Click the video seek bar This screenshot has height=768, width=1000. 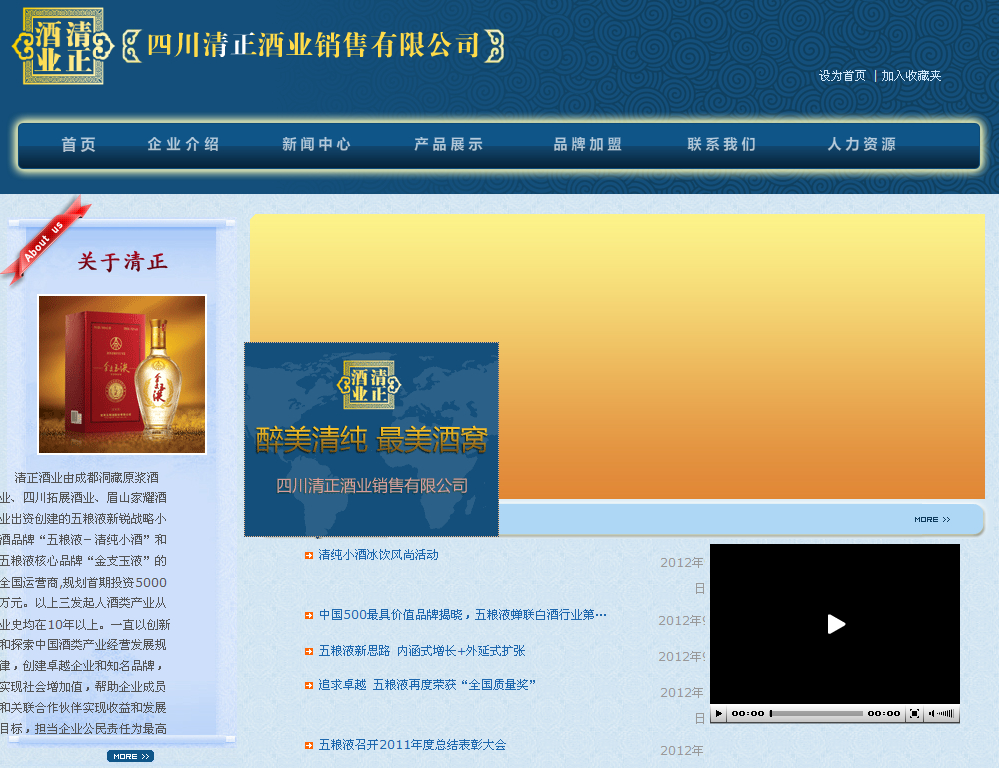pyautogui.click(x=816, y=713)
